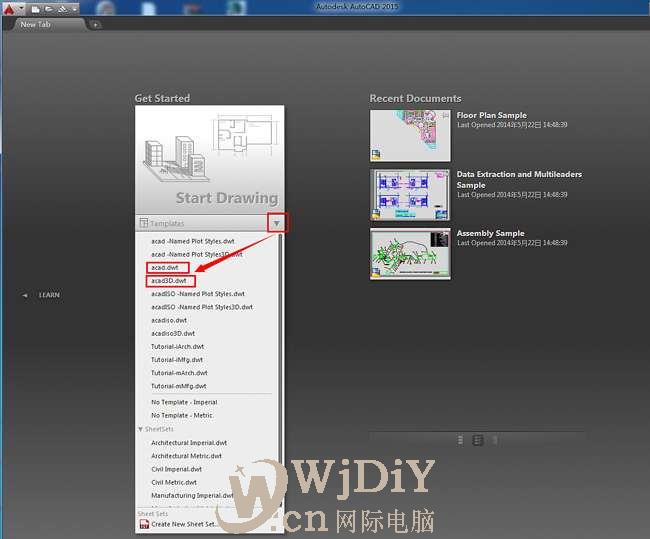Click the Create New Sheet Set link
650x539 pixels.
[x=184, y=524]
